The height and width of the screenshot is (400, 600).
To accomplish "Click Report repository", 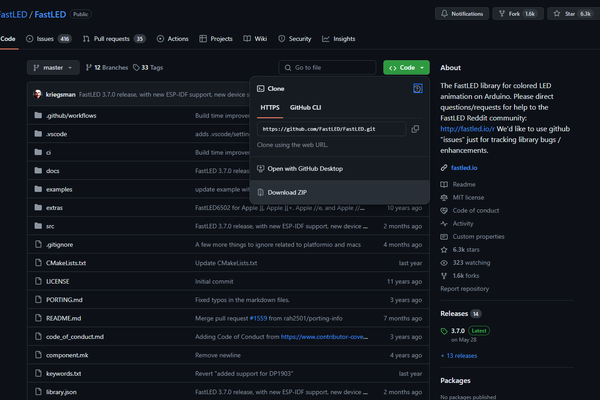I will tap(465, 289).
